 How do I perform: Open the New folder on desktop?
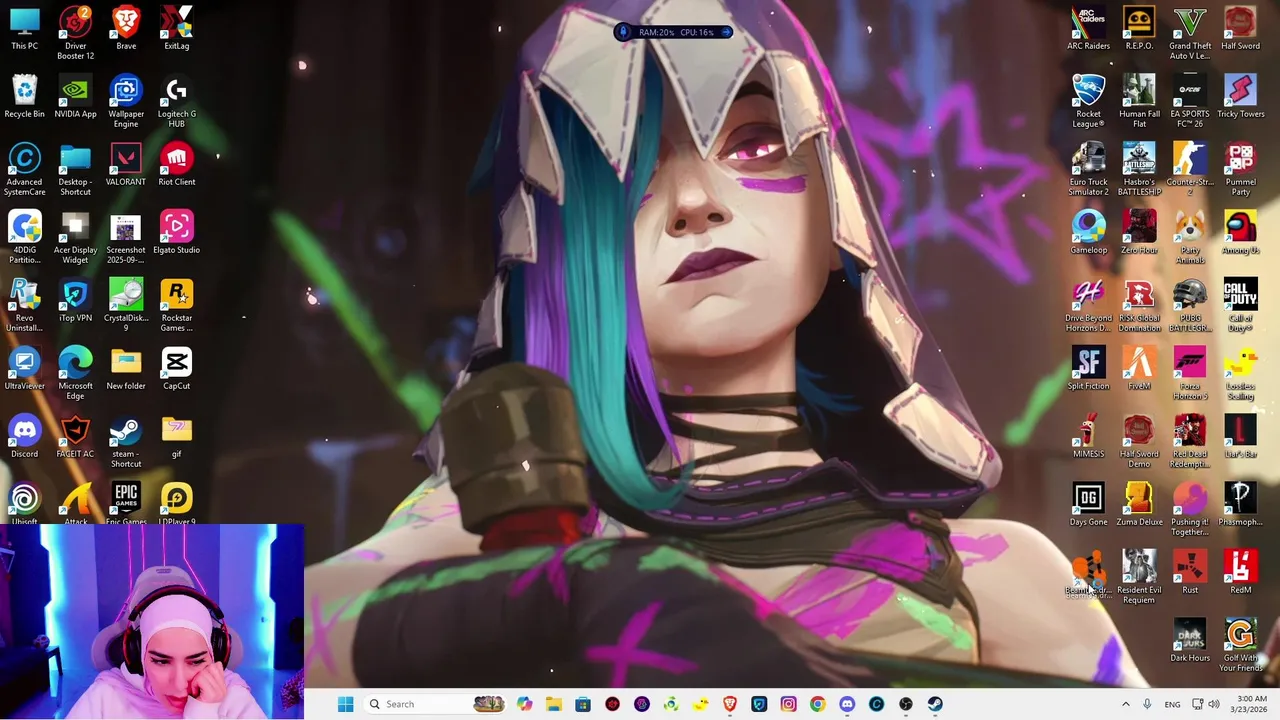tap(126, 369)
